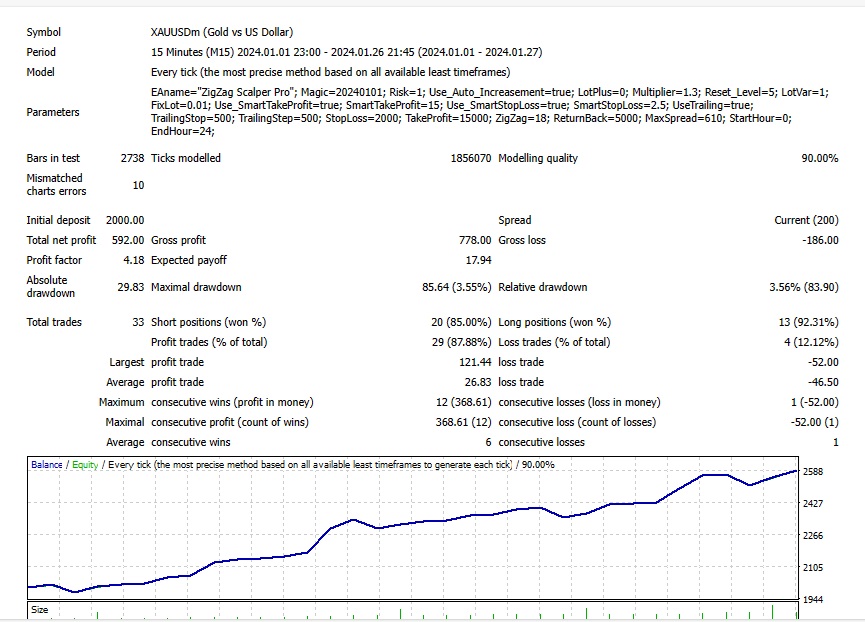Click the consecutive wins value 12 (368.61)

click(x=463, y=403)
